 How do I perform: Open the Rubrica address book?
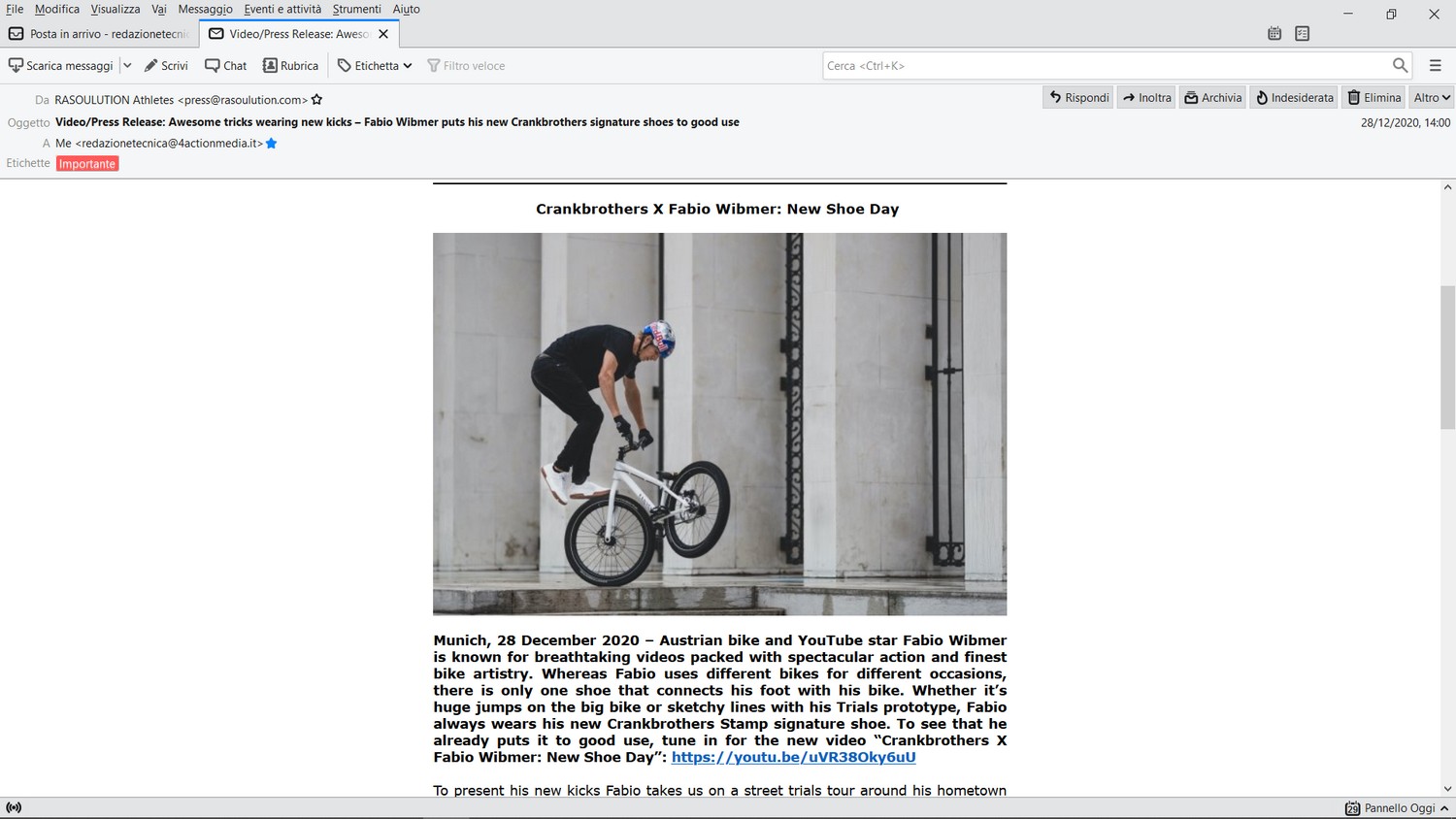coord(290,66)
